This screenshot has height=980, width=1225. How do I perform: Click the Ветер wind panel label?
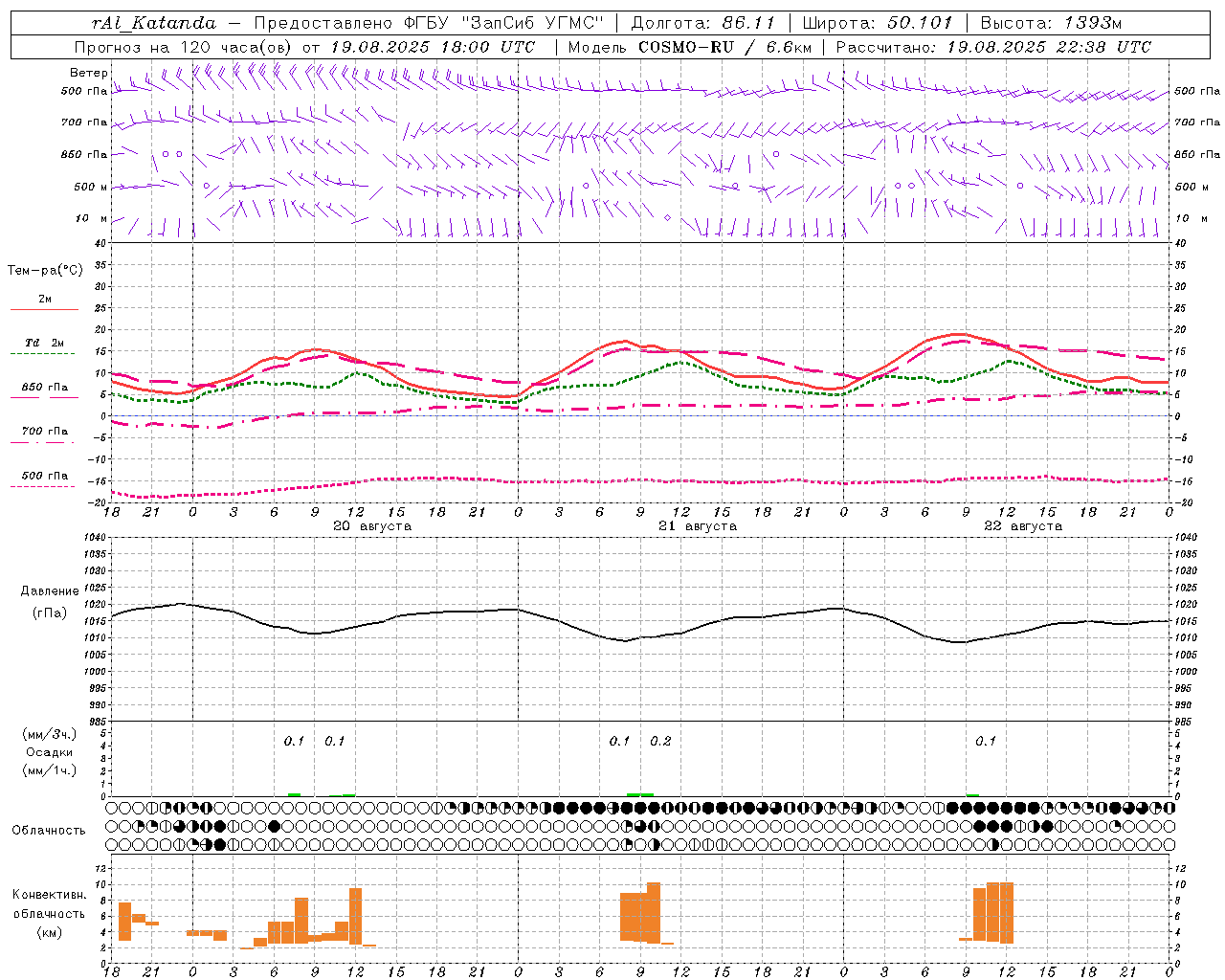[88, 73]
